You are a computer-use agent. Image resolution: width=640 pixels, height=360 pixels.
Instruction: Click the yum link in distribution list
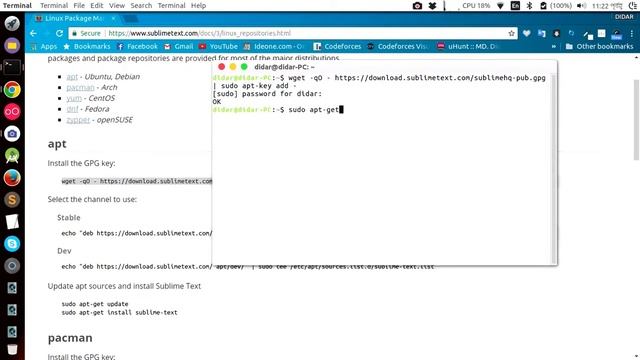pyautogui.click(x=74, y=98)
